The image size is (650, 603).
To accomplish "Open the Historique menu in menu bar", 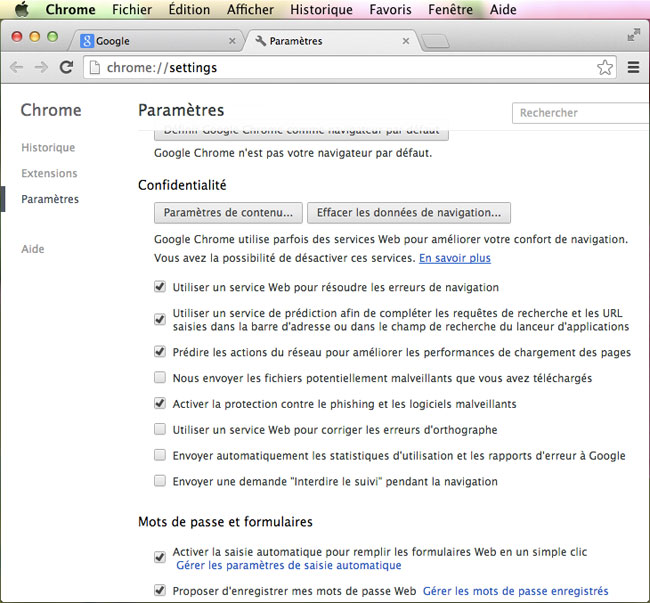I will coord(321,9).
